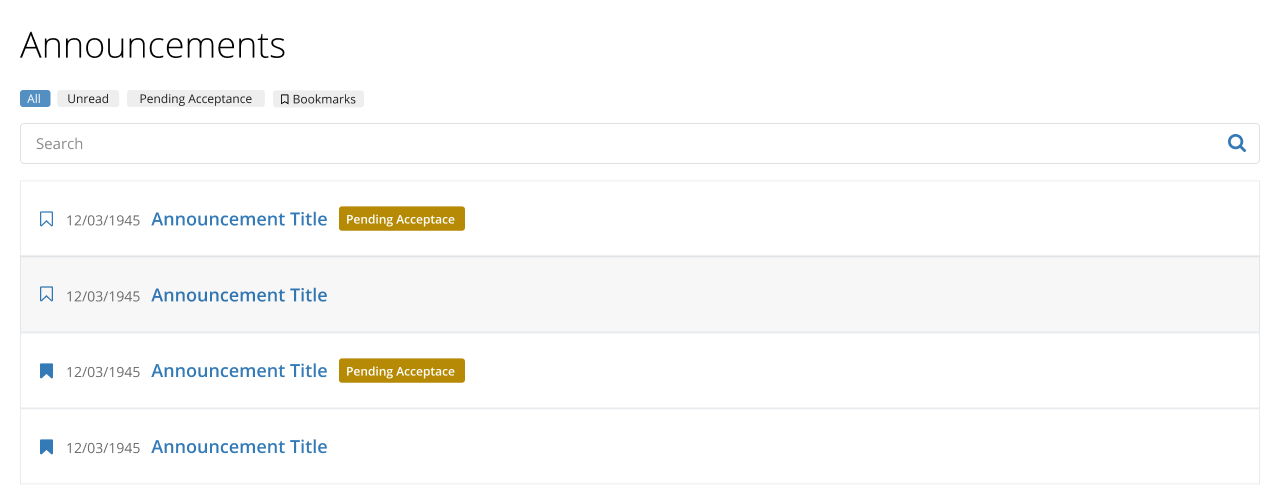
Task: Show Pending Acceptance announcements filter
Action: click(196, 99)
